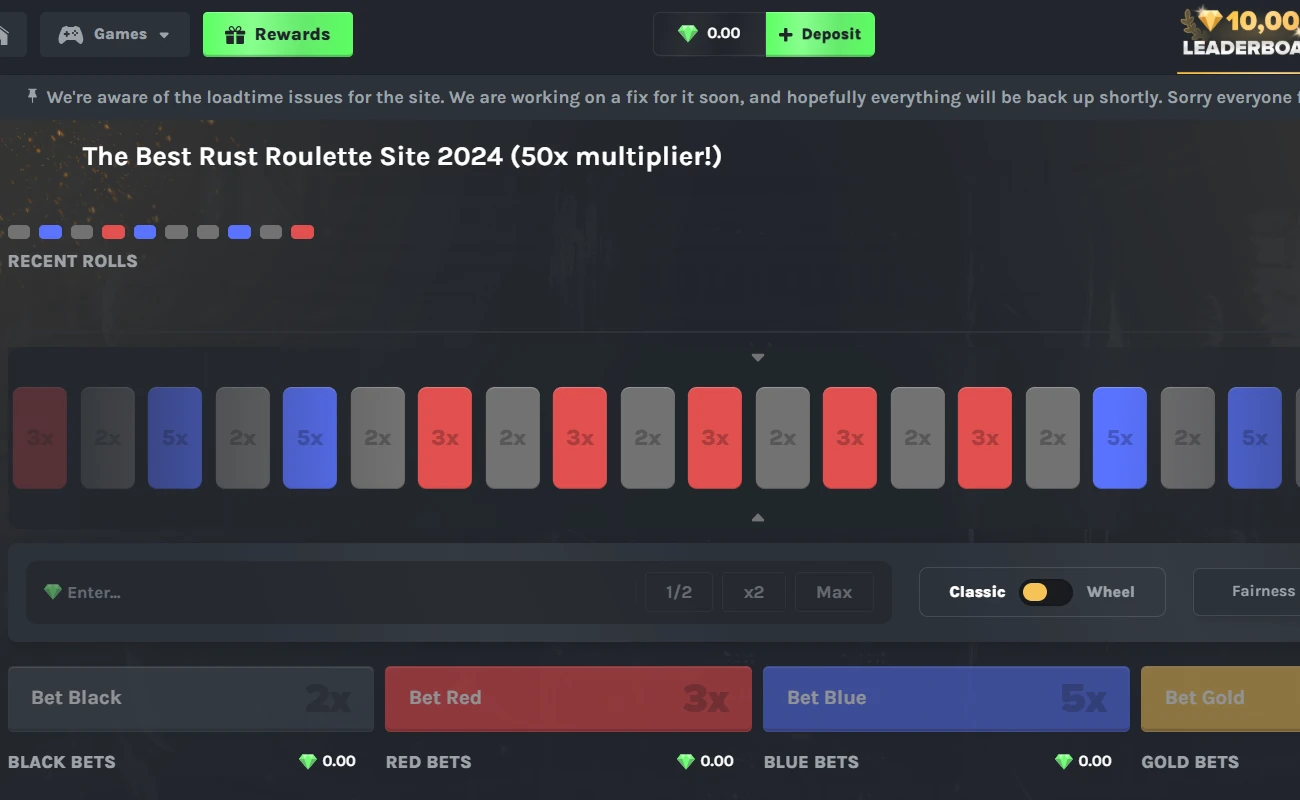Image resolution: width=1300 pixels, height=800 pixels.
Task: Select the Wheel mode label
Action: 1111,592
